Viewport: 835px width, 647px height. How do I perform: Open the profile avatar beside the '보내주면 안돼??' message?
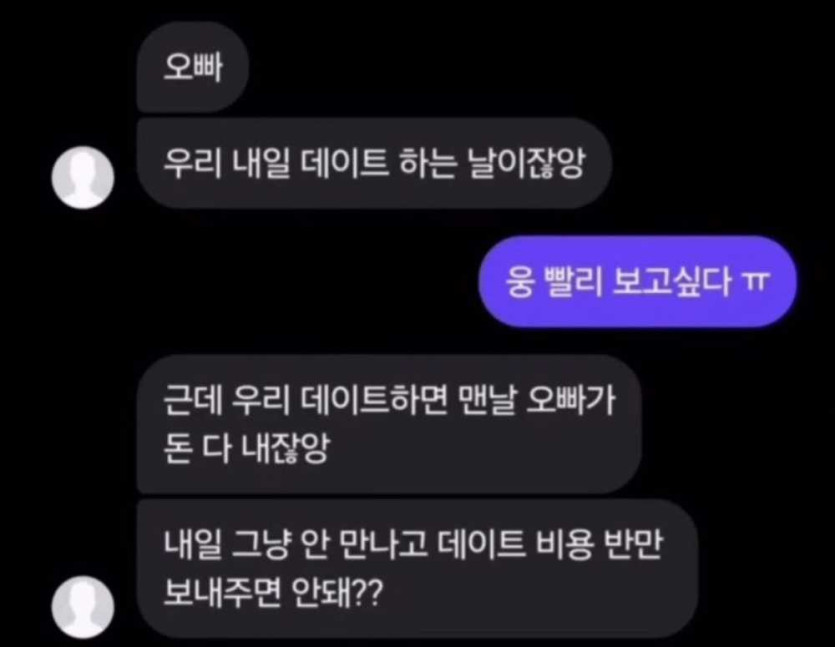pyautogui.click(x=83, y=607)
